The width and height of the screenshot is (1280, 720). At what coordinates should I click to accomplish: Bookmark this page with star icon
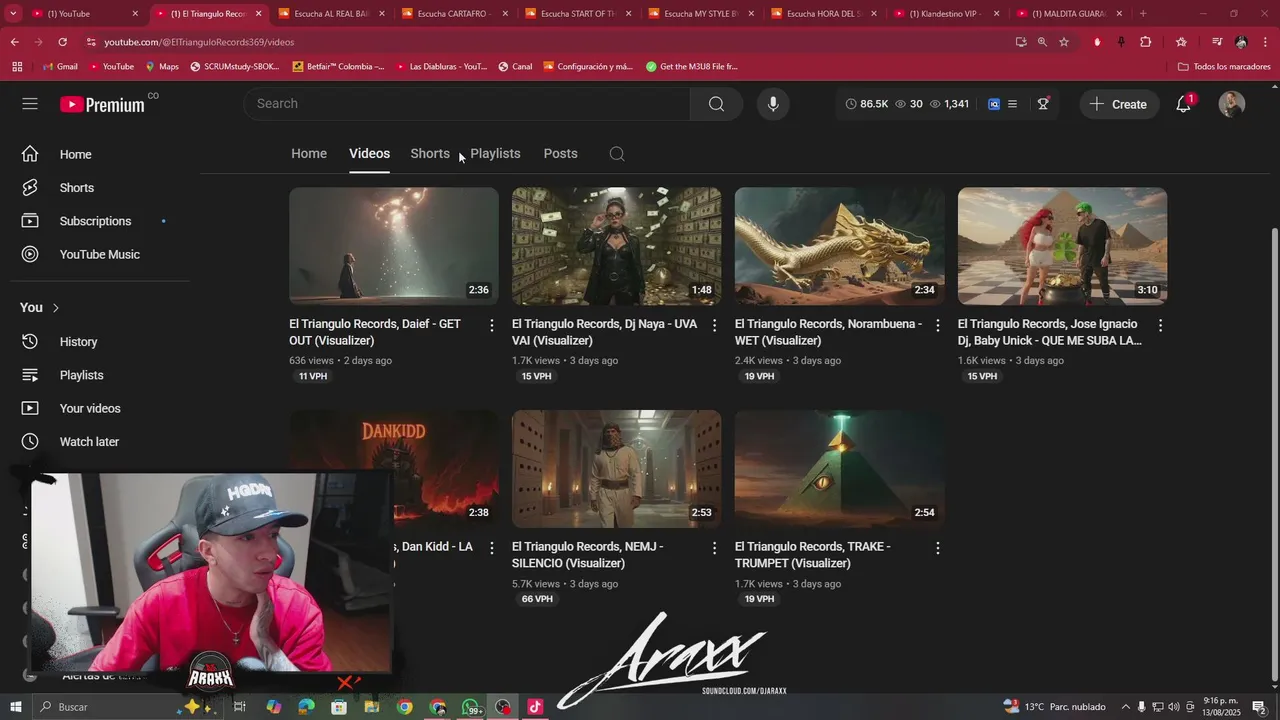pos(1064,42)
